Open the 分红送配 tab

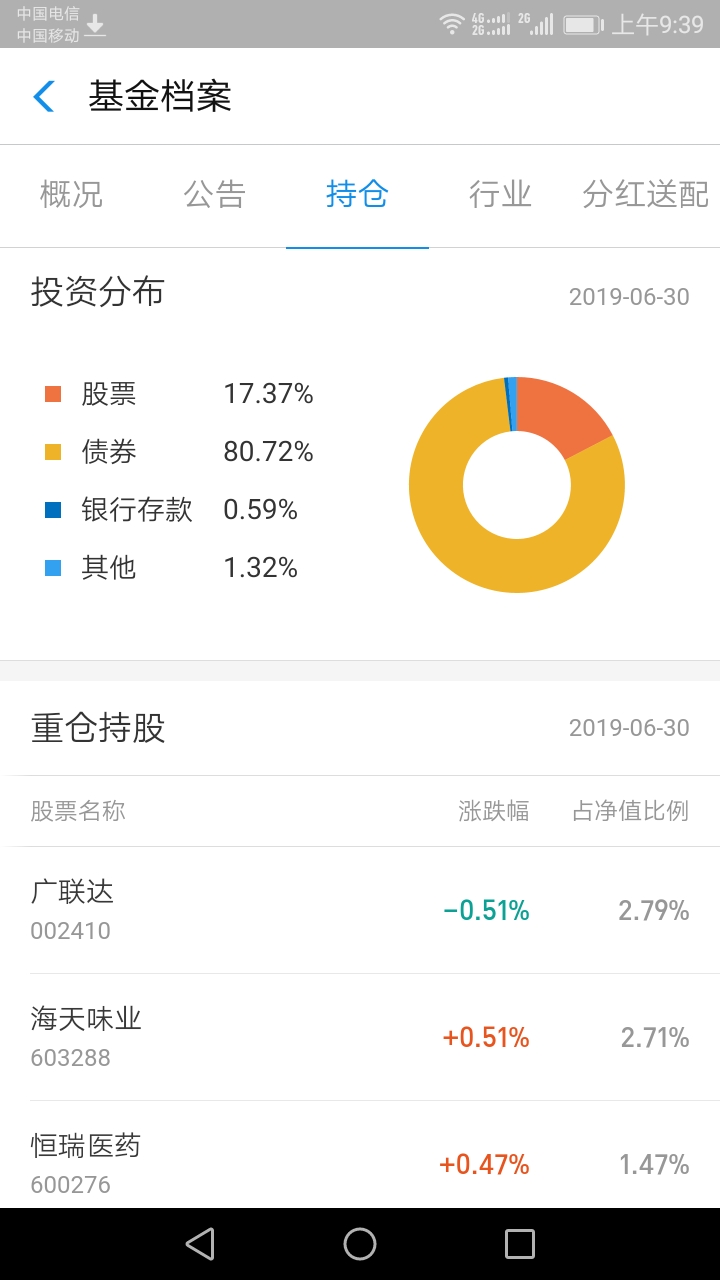[x=646, y=194]
